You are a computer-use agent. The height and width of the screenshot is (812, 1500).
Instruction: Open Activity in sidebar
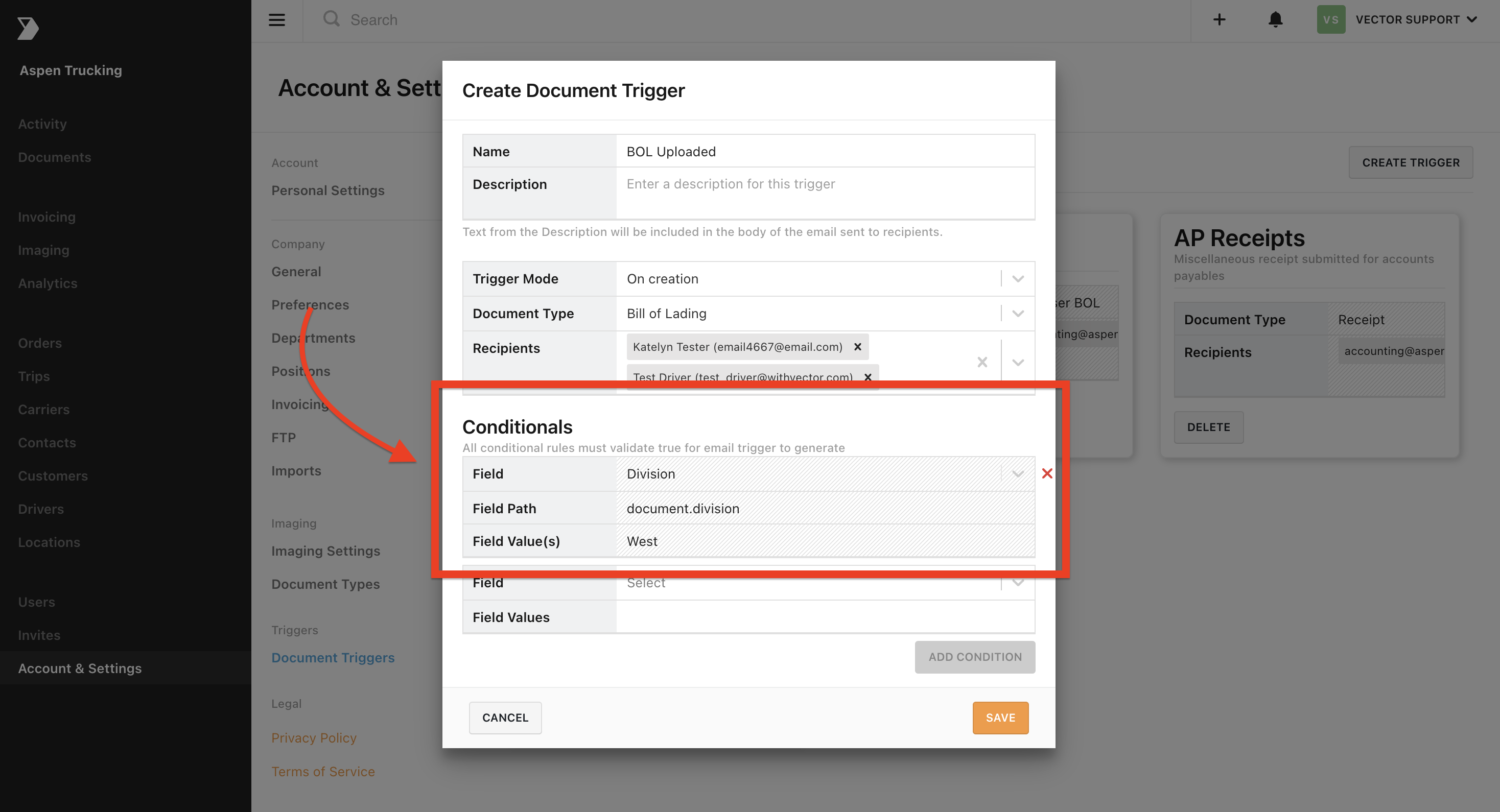(42, 124)
